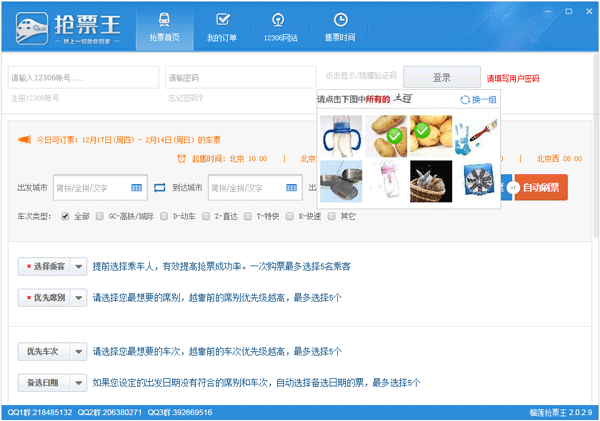Expand the 选择乘客 dropdown arrow
Screen dimensions: 600x421
coord(79,266)
